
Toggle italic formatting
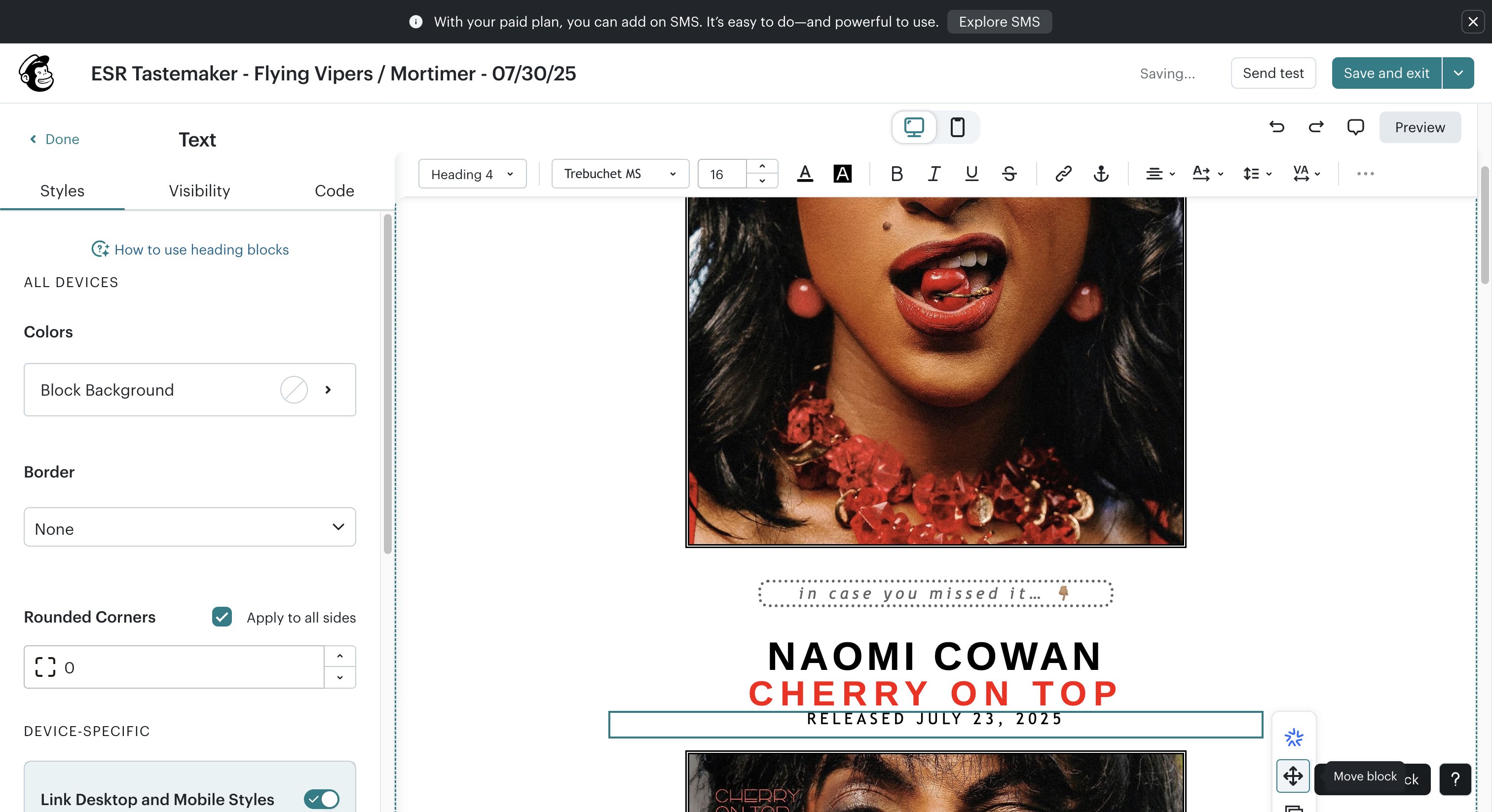coord(933,174)
